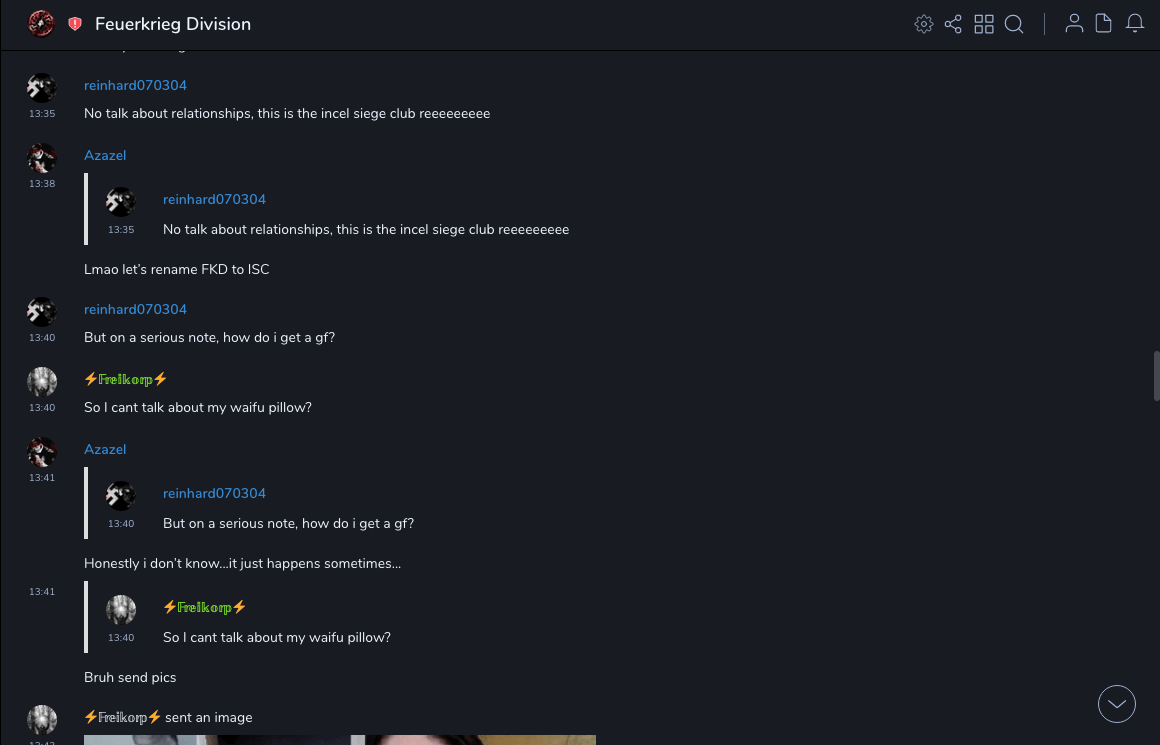Open the files document icon in header

click(x=1104, y=24)
